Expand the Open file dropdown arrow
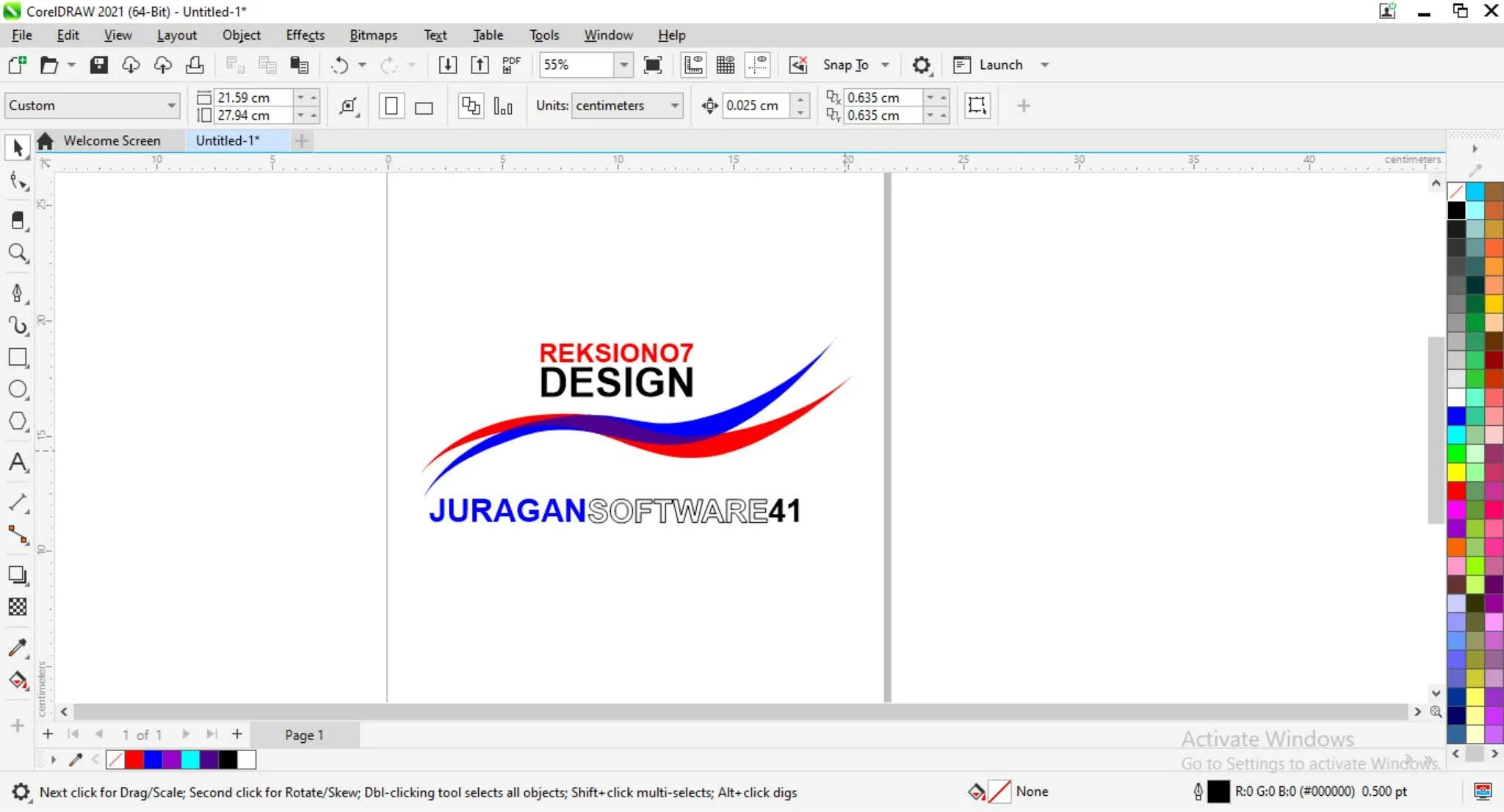Image resolution: width=1504 pixels, height=812 pixels. pos(71,65)
